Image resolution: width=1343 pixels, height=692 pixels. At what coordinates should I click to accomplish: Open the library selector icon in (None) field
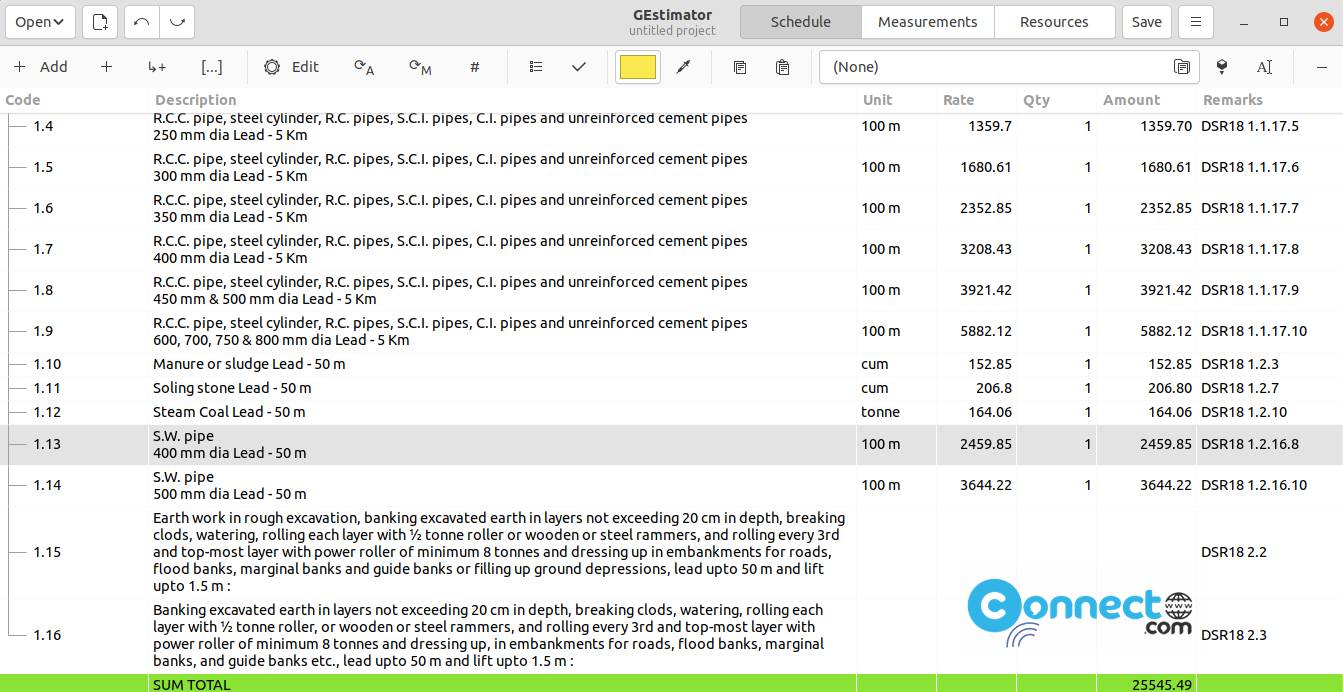click(1182, 67)
